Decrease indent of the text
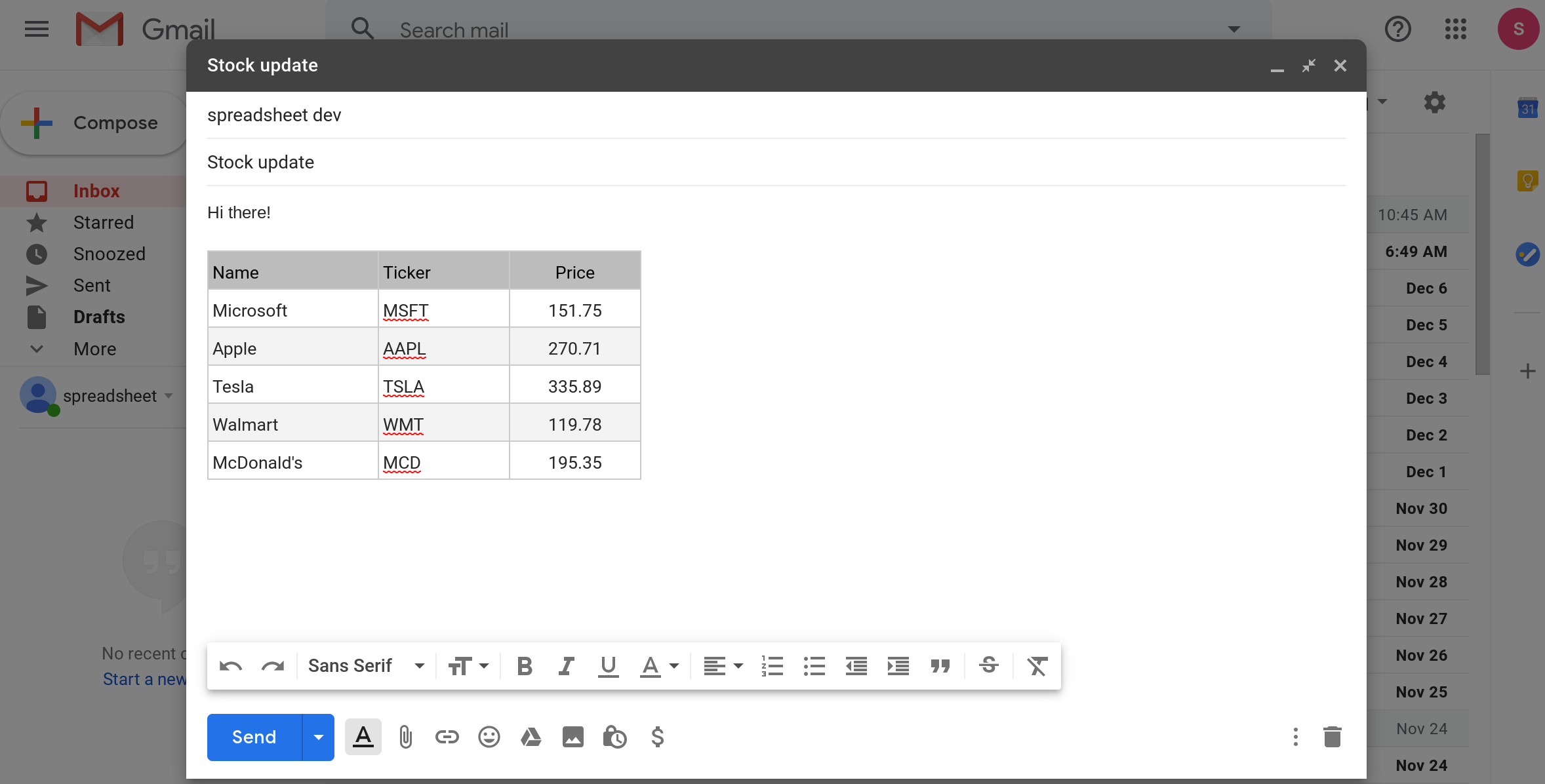This screenshot has height=784, width=1545. (x=856, y=667)
